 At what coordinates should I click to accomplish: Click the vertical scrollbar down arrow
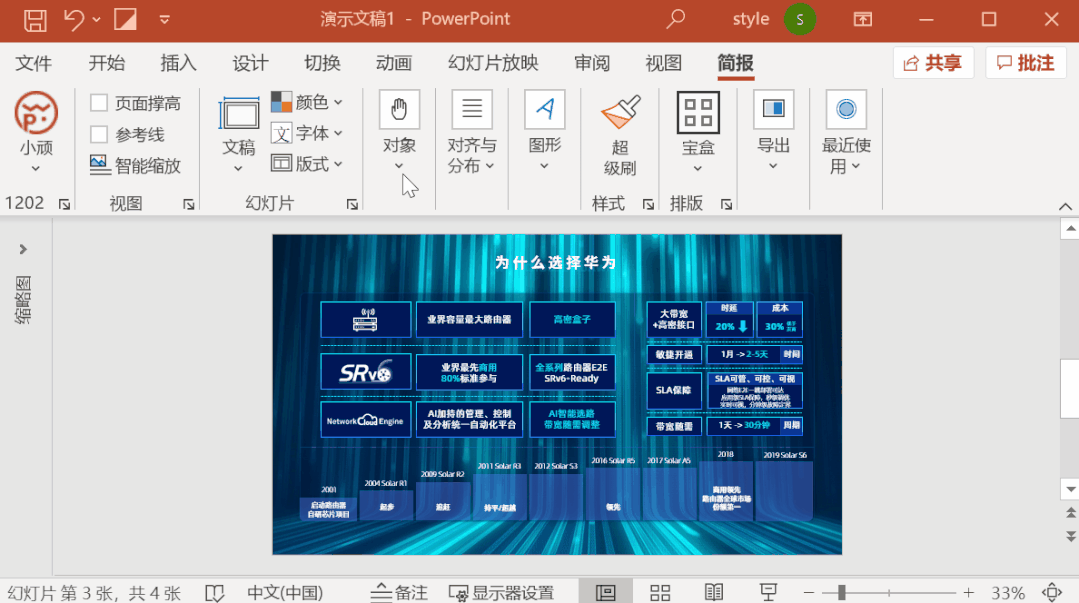pyautogui.click(x=1070, y=489)
